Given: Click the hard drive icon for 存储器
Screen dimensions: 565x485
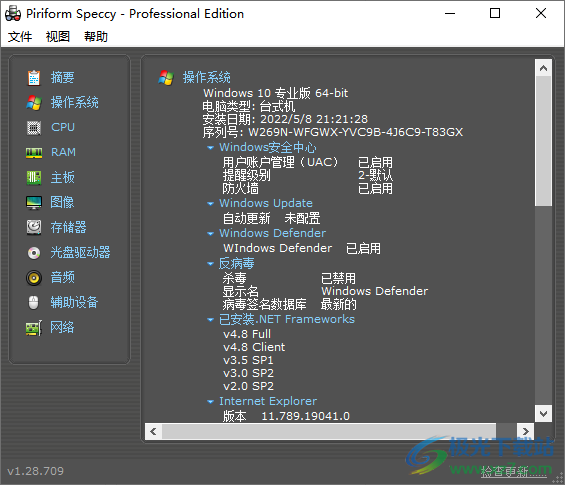Looking at the screenshot, I should click(34, 227).
